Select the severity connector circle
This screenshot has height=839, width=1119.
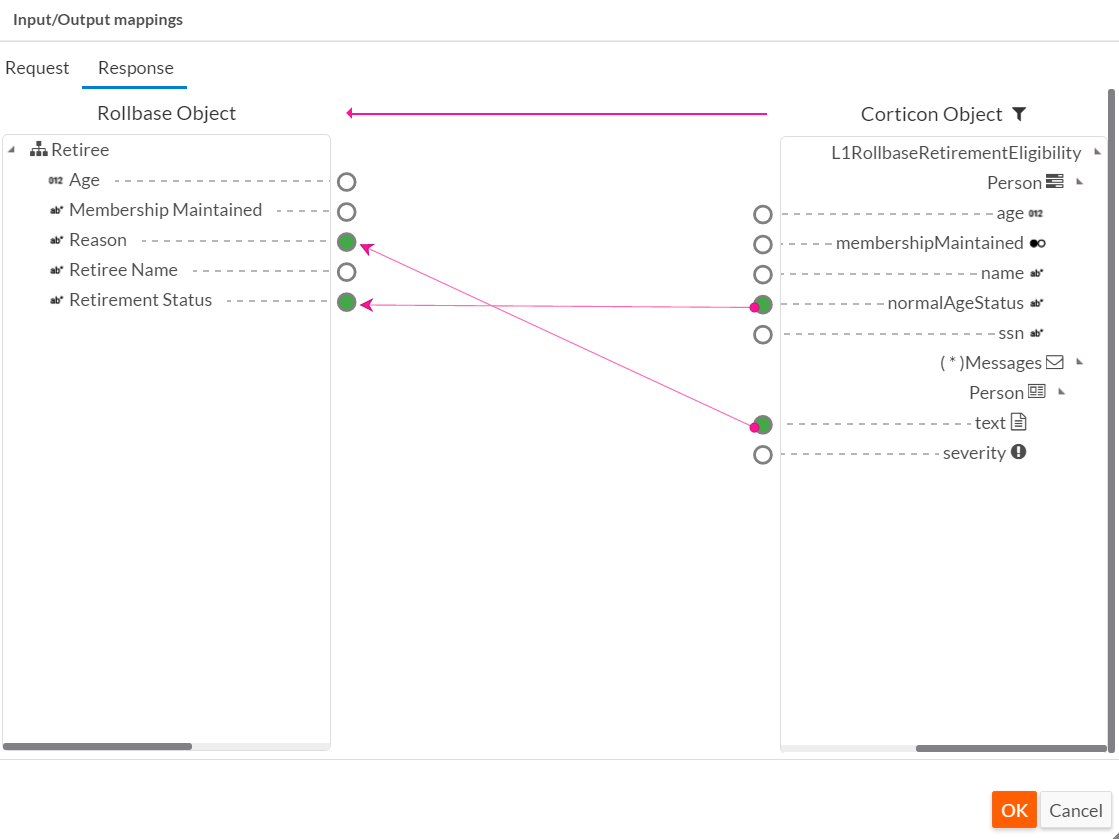[763, 454]
